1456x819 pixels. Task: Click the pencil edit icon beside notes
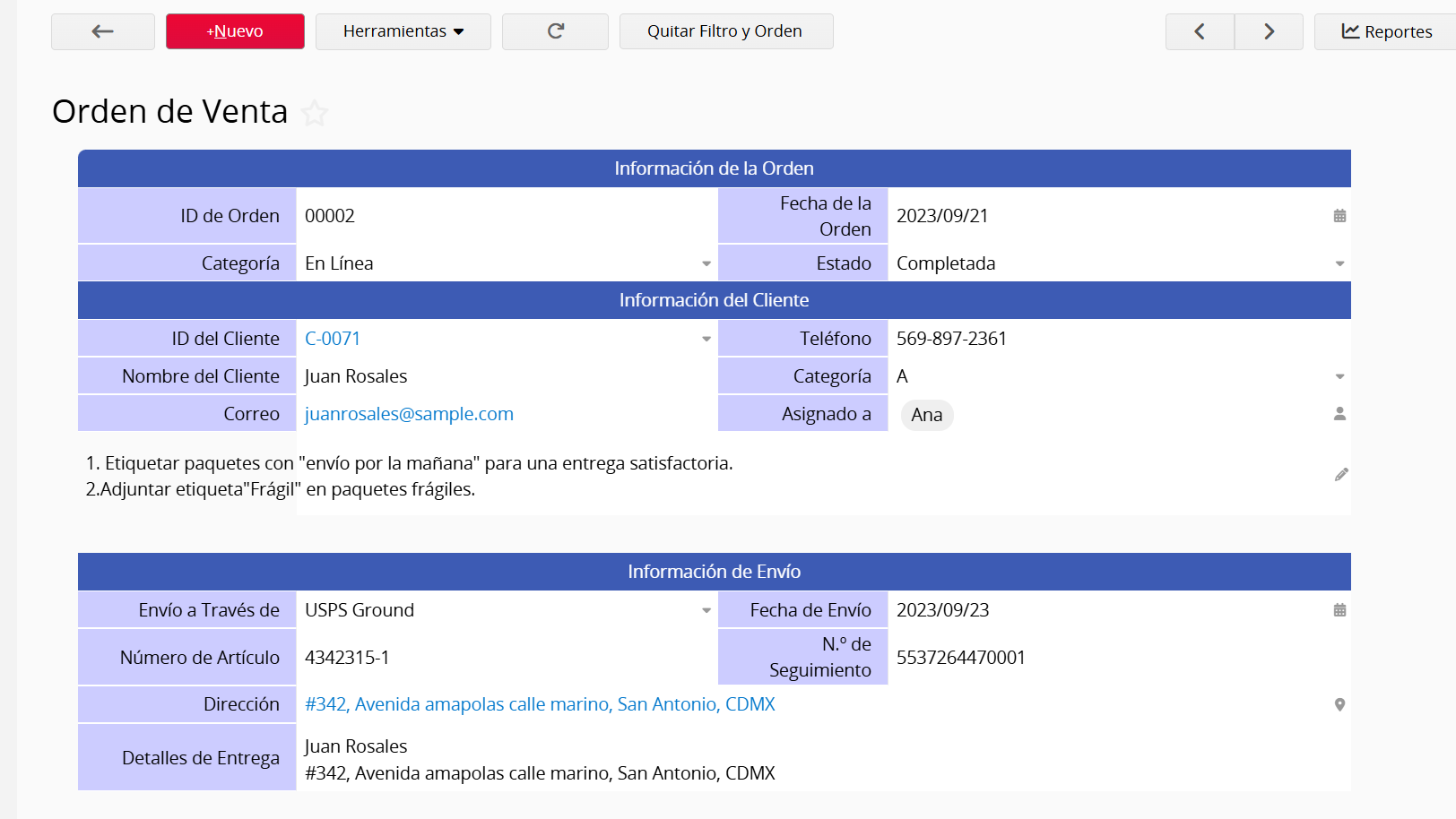click(x=1341, y=475)
